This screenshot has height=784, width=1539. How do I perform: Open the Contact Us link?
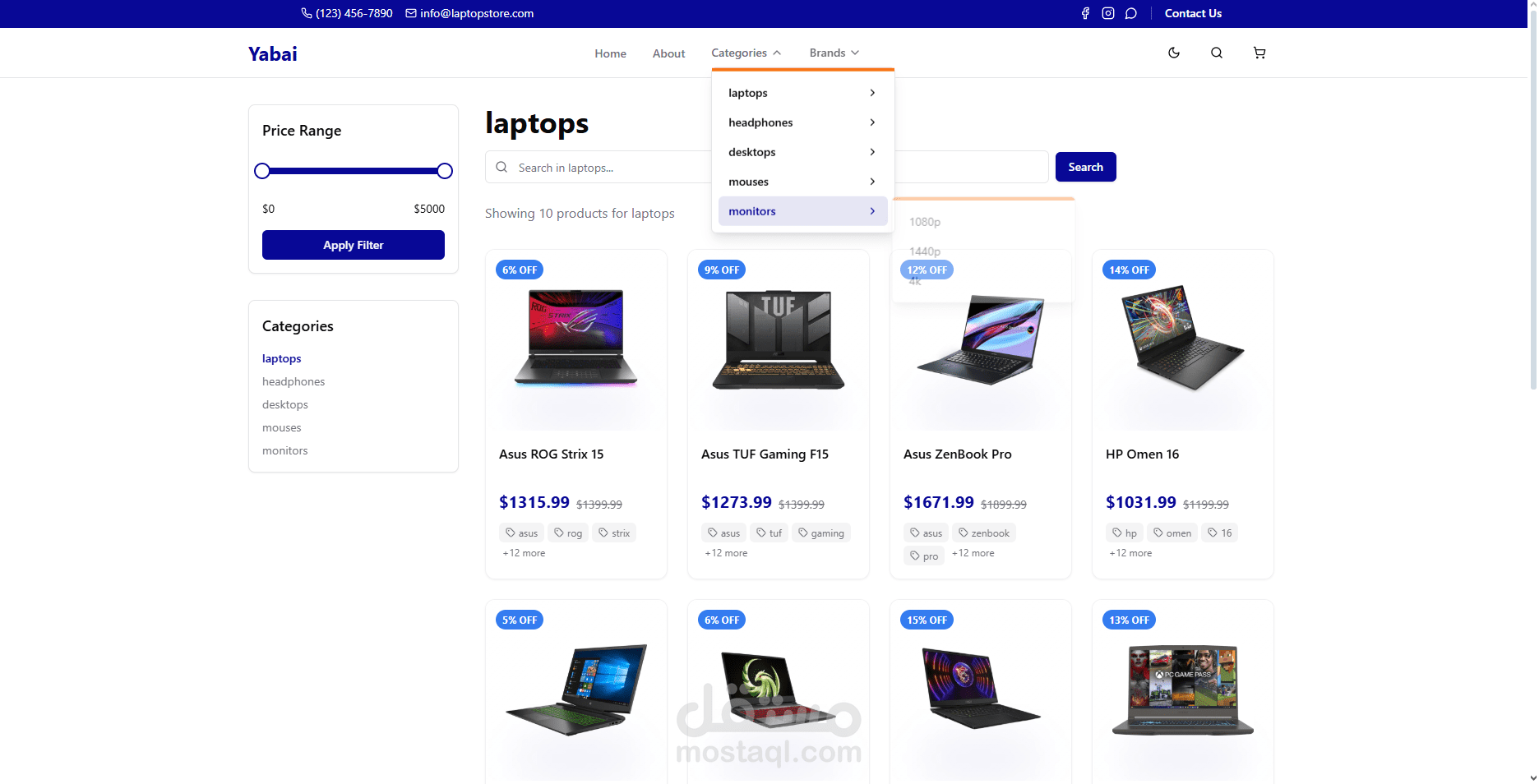pos(1193,13)
